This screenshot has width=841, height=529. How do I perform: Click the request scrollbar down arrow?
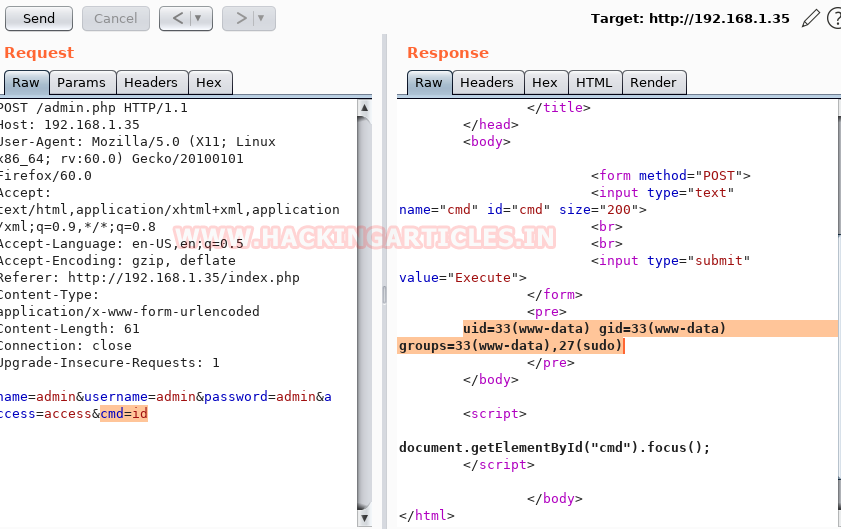pyautogui.click(x=365, y=518)
